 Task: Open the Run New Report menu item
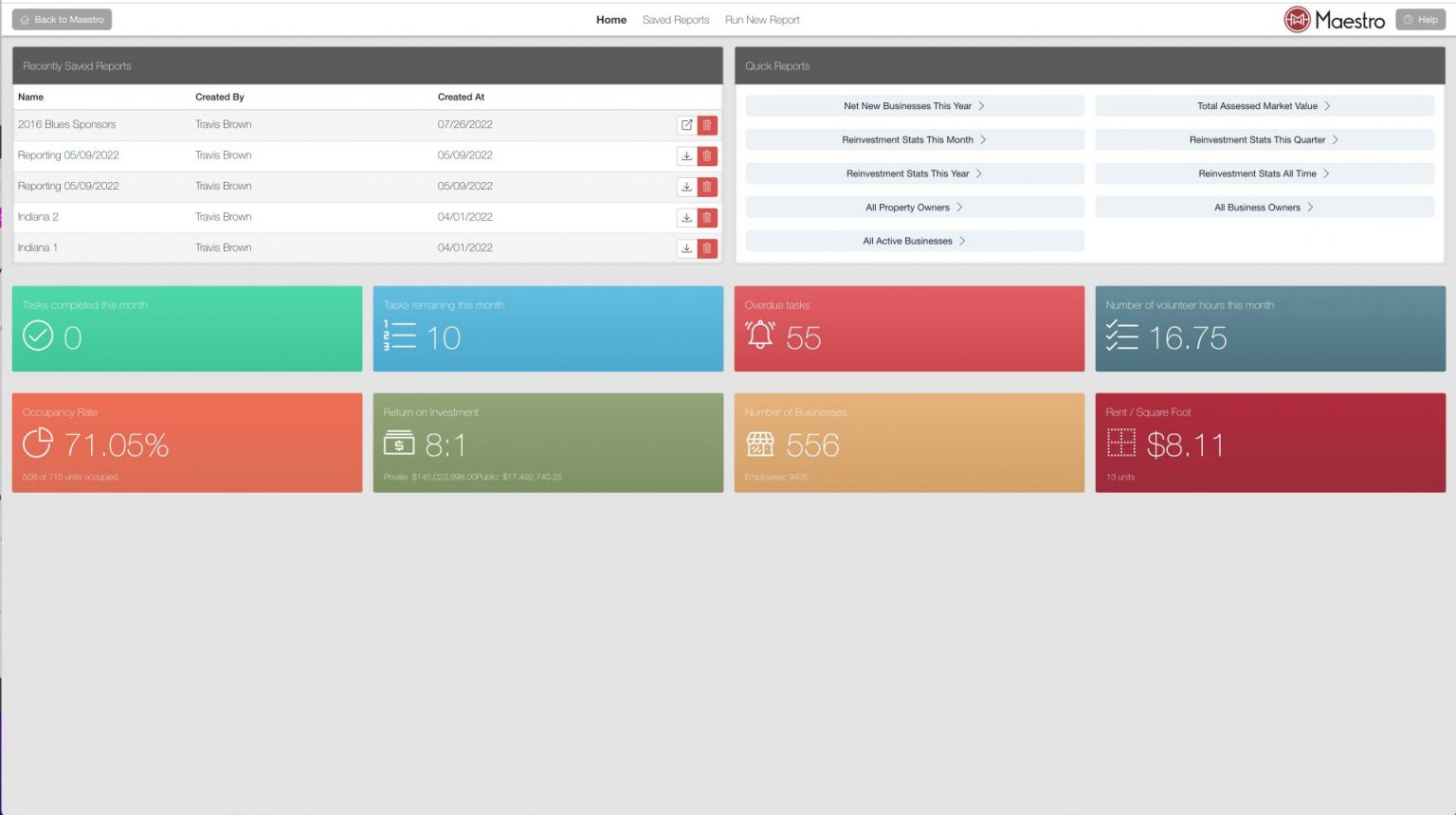tap(762, 19)
